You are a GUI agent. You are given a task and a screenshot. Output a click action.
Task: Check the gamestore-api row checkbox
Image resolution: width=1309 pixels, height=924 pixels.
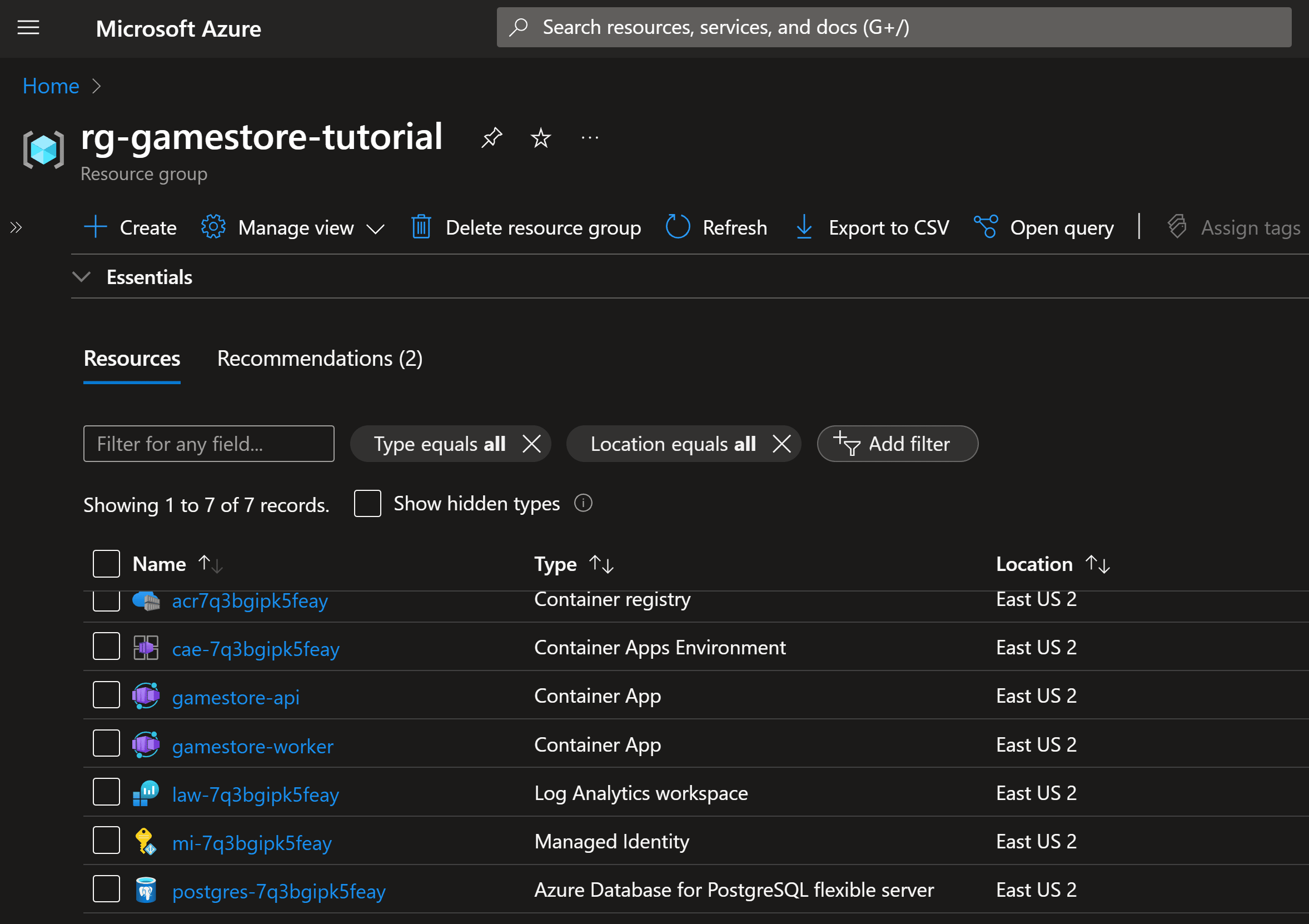(106, 695)
